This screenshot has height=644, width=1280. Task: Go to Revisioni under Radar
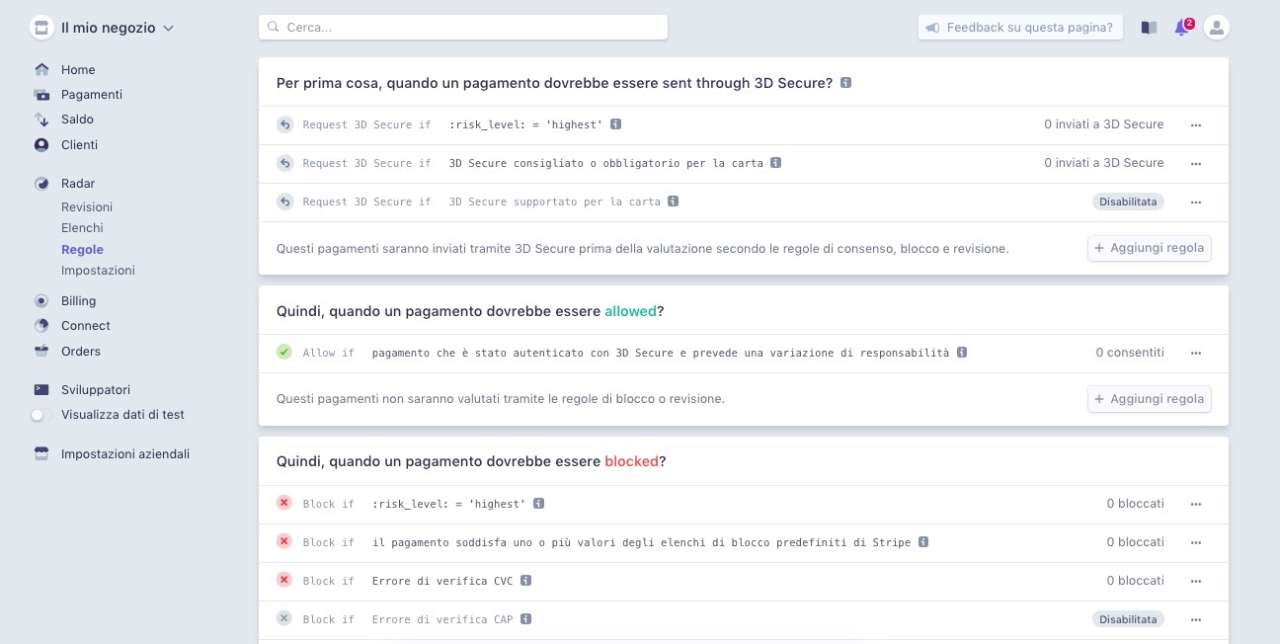[87, 207]
